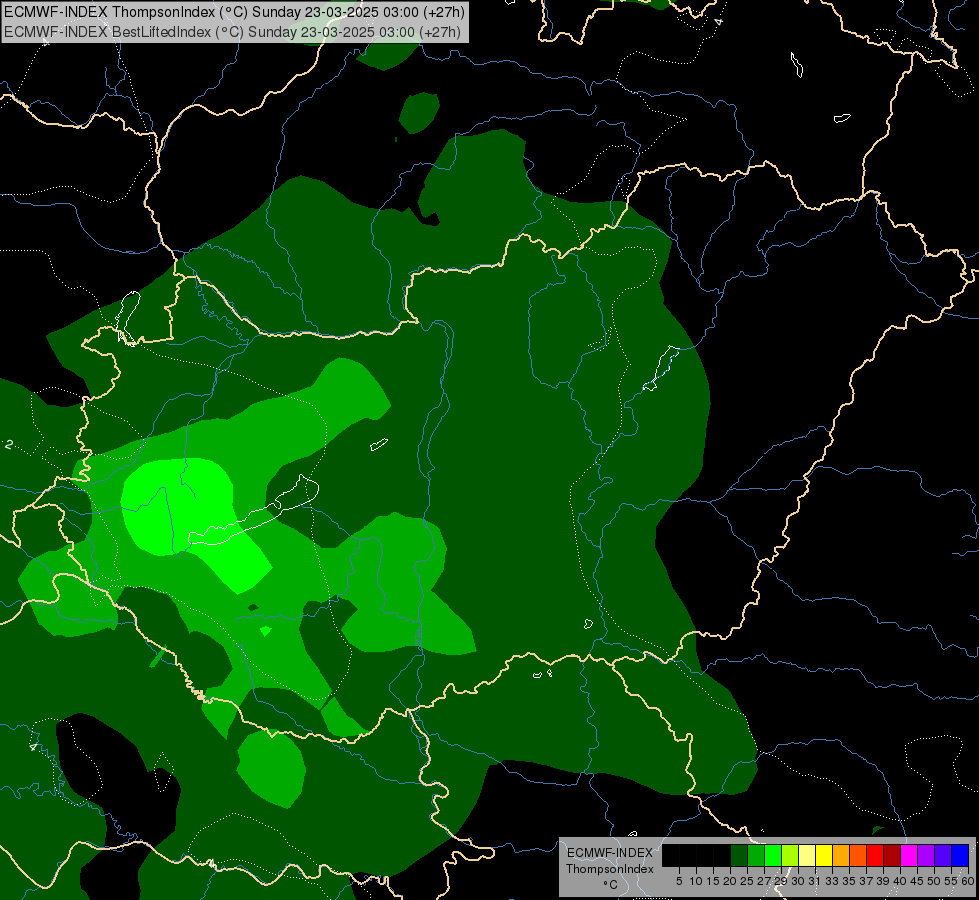Viewport: 979px width, 900px height.
Task: Click the orange-red 35–37 legend swatch
Action: coord(858,855)
